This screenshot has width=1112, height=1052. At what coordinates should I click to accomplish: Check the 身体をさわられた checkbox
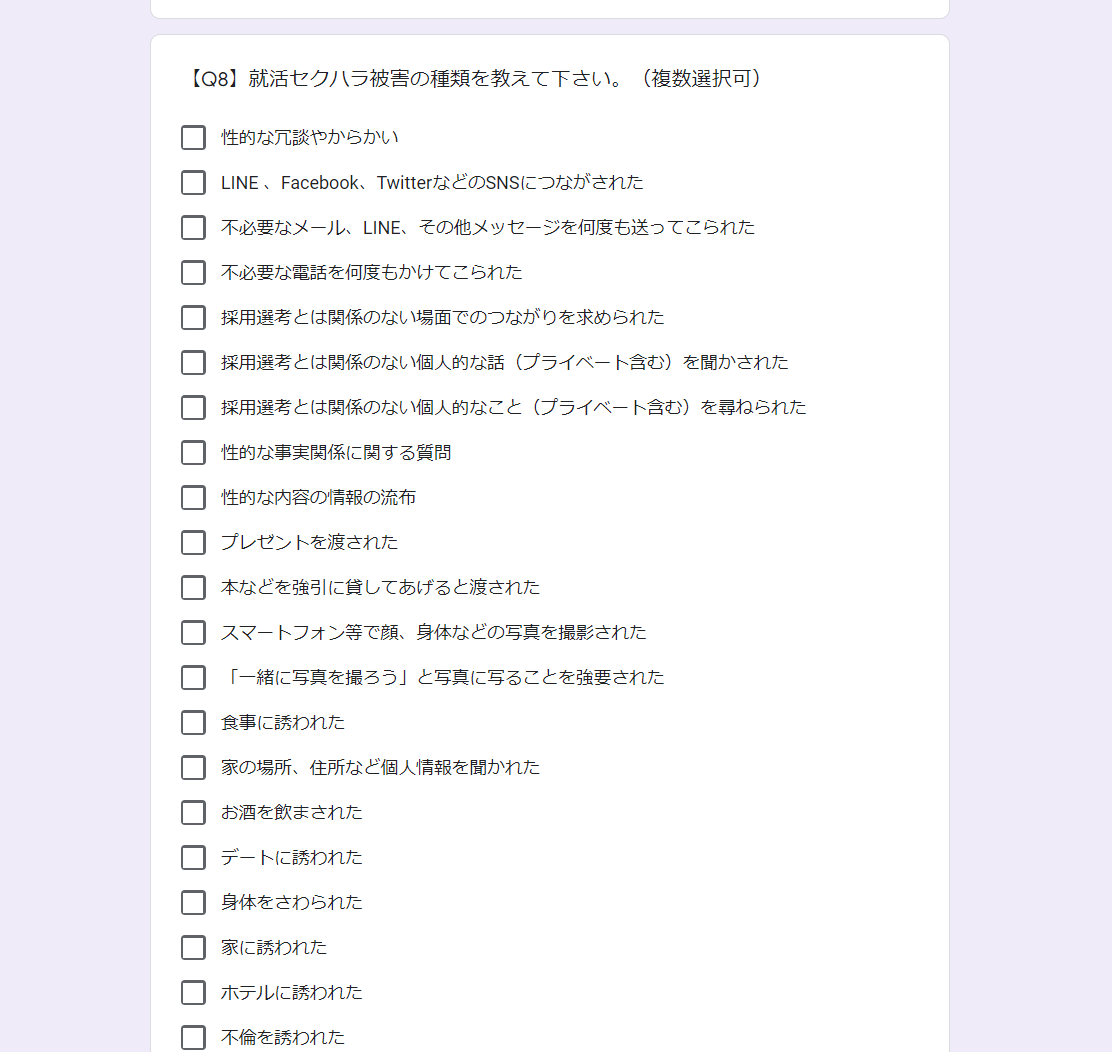(193, 902)
